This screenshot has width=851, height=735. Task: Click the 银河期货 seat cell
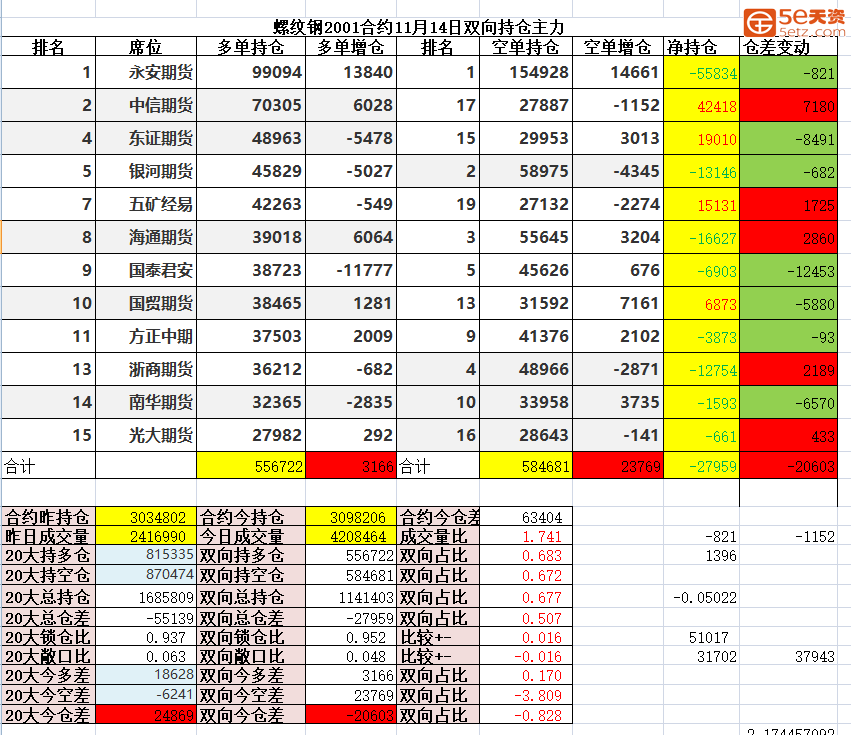145,172
